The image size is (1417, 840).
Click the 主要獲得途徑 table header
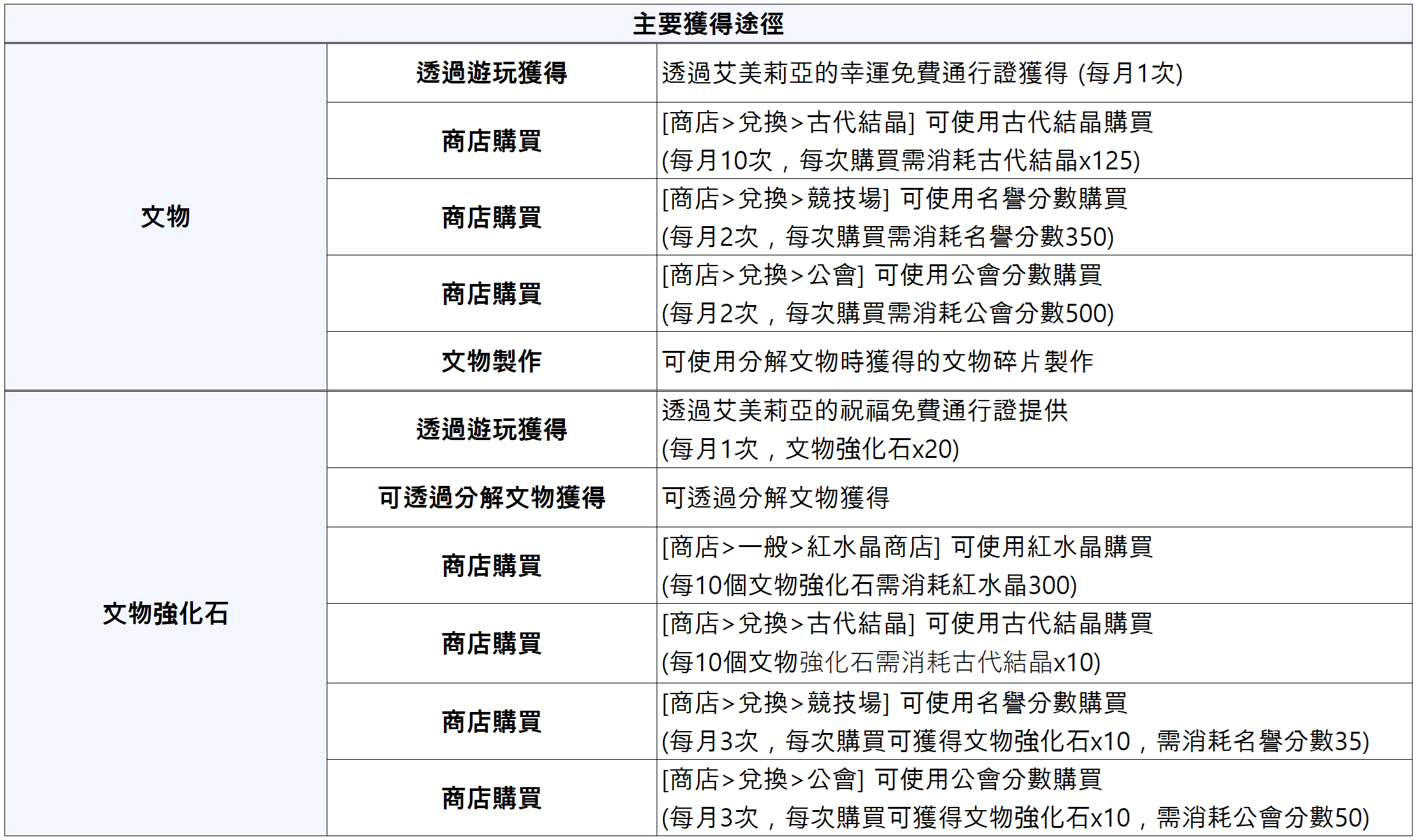(x=708, y=24)
